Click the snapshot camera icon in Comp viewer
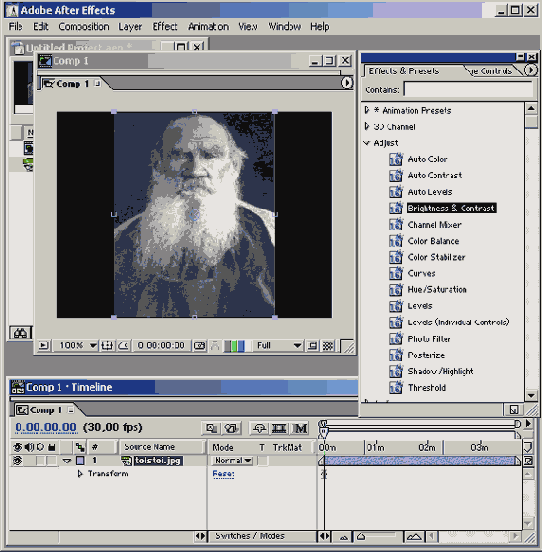Viewport: 542px width, 552px height. [x=199, y=345]
